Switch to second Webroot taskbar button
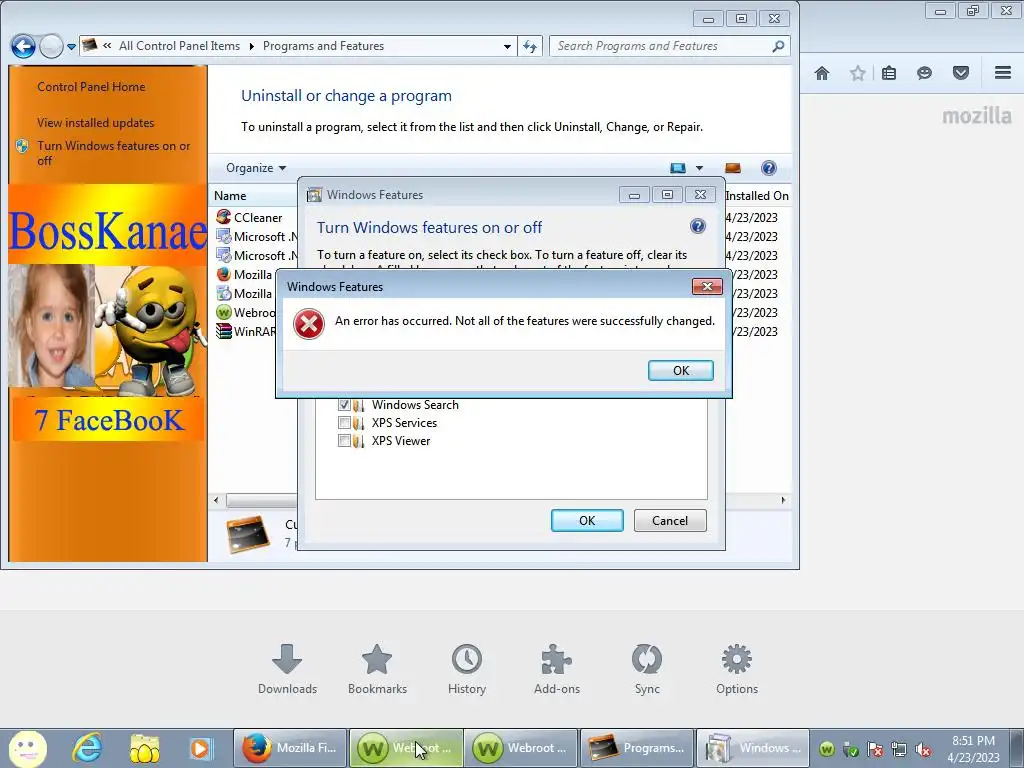The width and height of the screenshot is (1024, 768). click(520, 748)
